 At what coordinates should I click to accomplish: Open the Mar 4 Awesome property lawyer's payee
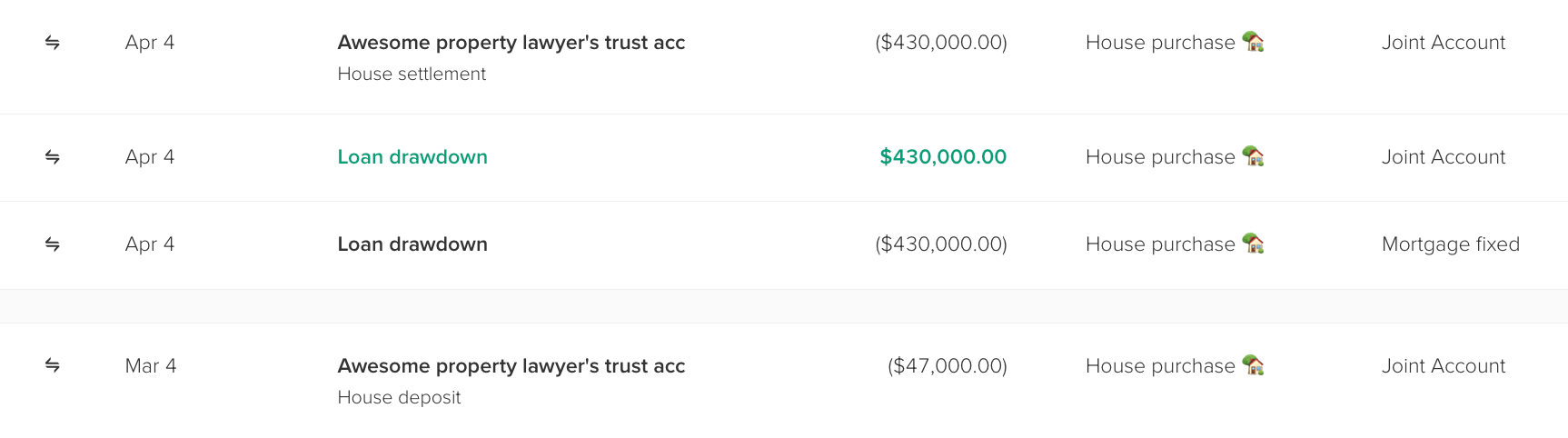pyautogui.click(x=511, y=366)
